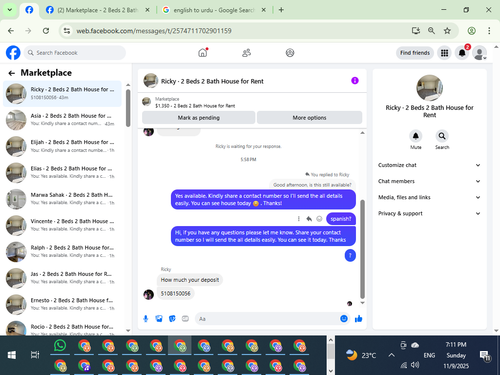Expand Media, files and links section
500x375 pixels.
pos(429,197)
